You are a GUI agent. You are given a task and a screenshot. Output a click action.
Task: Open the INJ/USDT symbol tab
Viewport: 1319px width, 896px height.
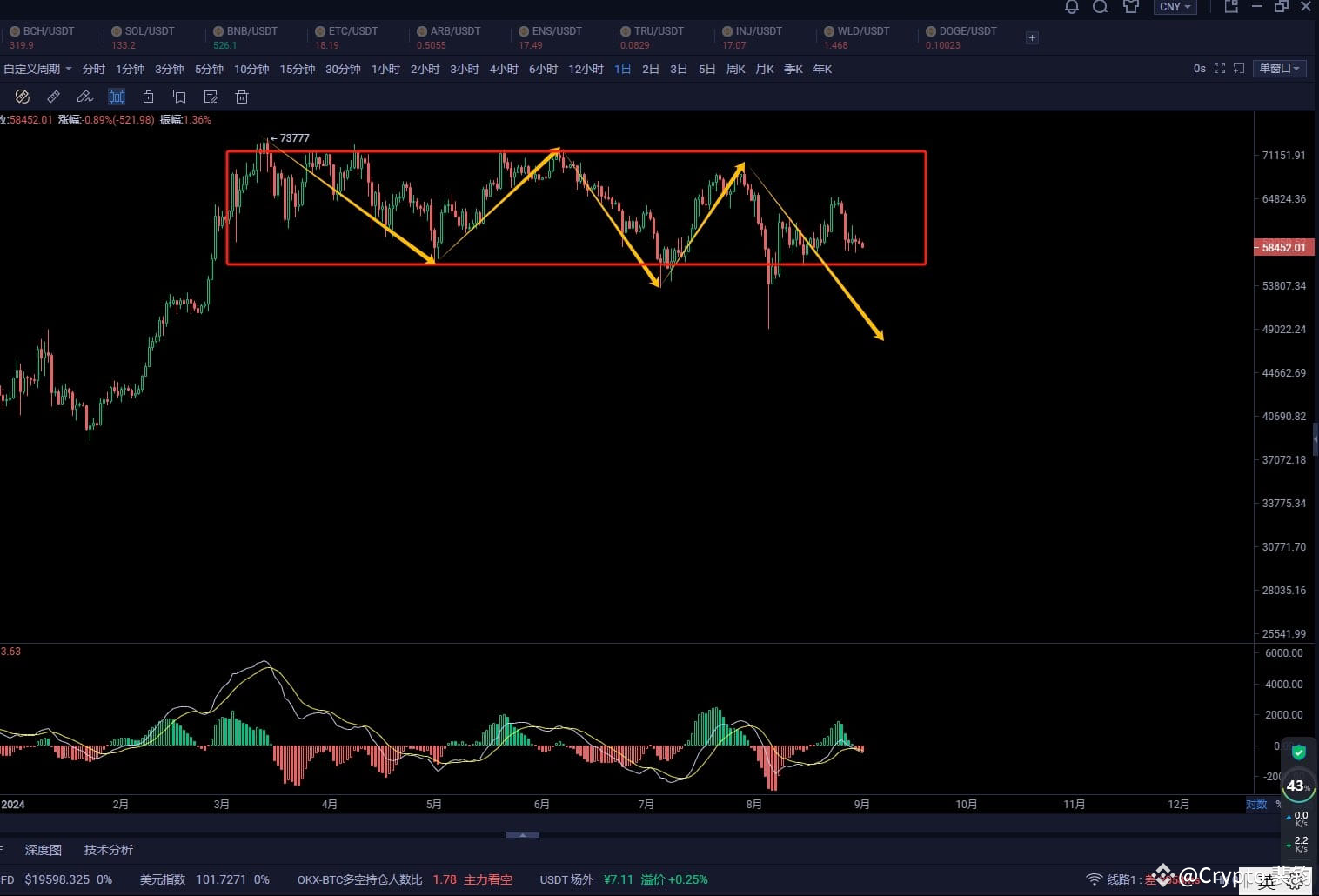(x=754, y=37)
